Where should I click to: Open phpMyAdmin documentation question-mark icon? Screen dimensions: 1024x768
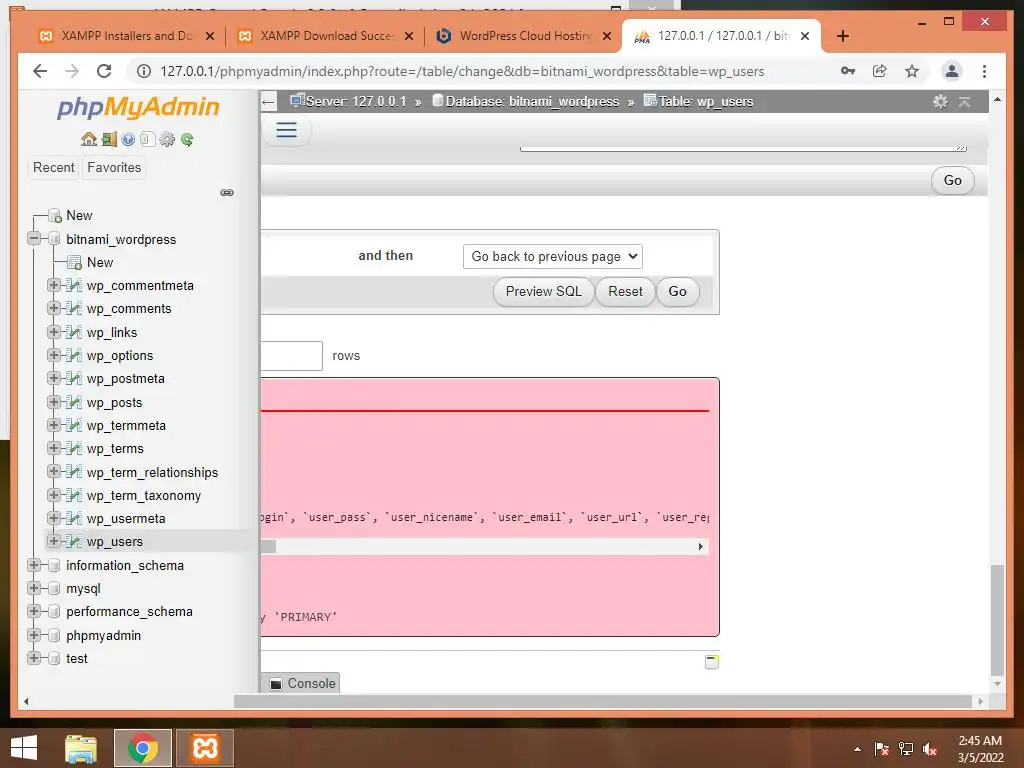[128, 139]
